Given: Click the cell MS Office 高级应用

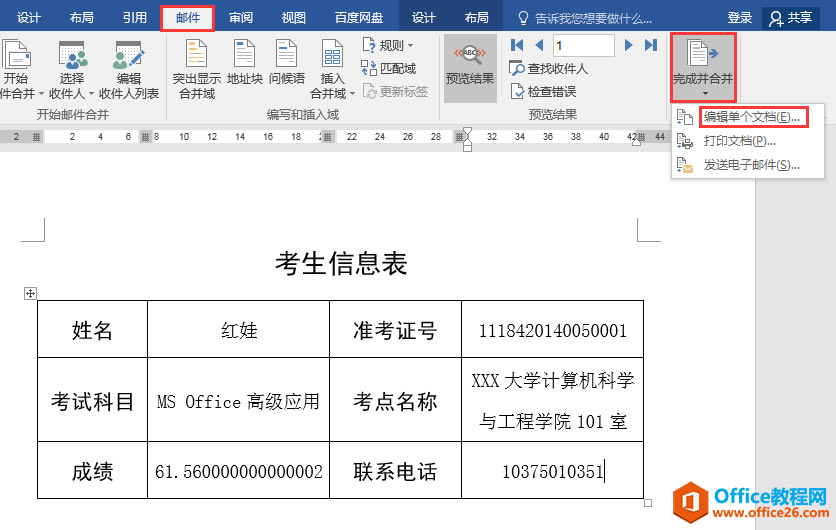Looking at the screenshot, I should click(x=238, y=400).
